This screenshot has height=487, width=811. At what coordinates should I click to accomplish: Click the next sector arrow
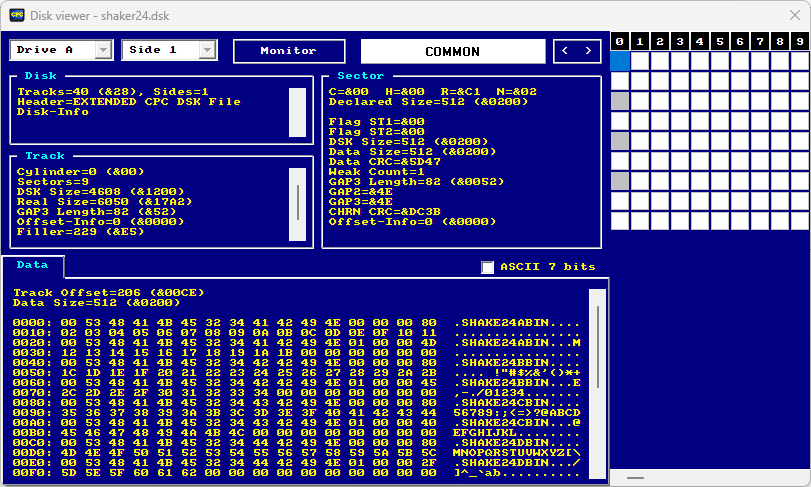click(588, 51)
